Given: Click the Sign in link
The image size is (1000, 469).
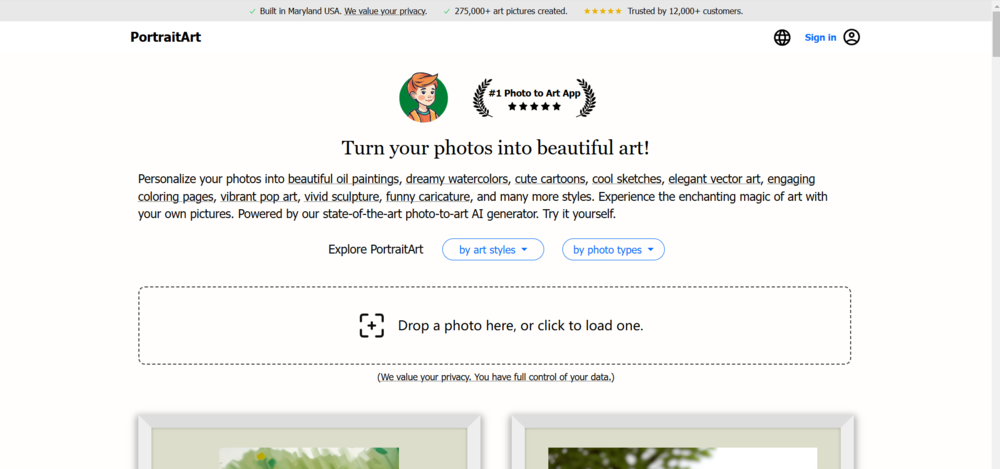Looking at the screenshot, I should click(x=820, y=38).
